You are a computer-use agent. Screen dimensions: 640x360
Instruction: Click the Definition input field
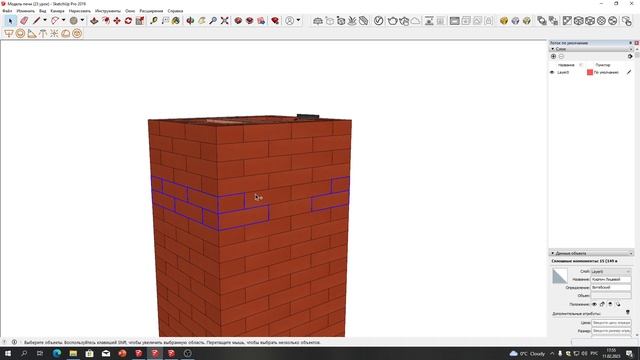(x=611, y=287)
